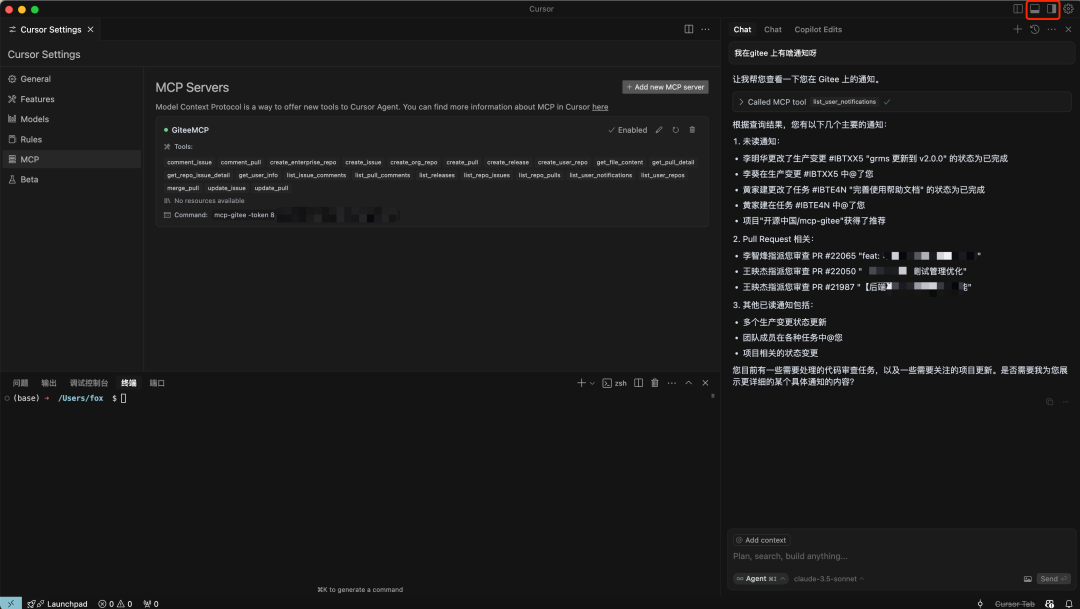Click the merge_pull tool tag
Screen dimensions: 1080x609
point(183,188)
